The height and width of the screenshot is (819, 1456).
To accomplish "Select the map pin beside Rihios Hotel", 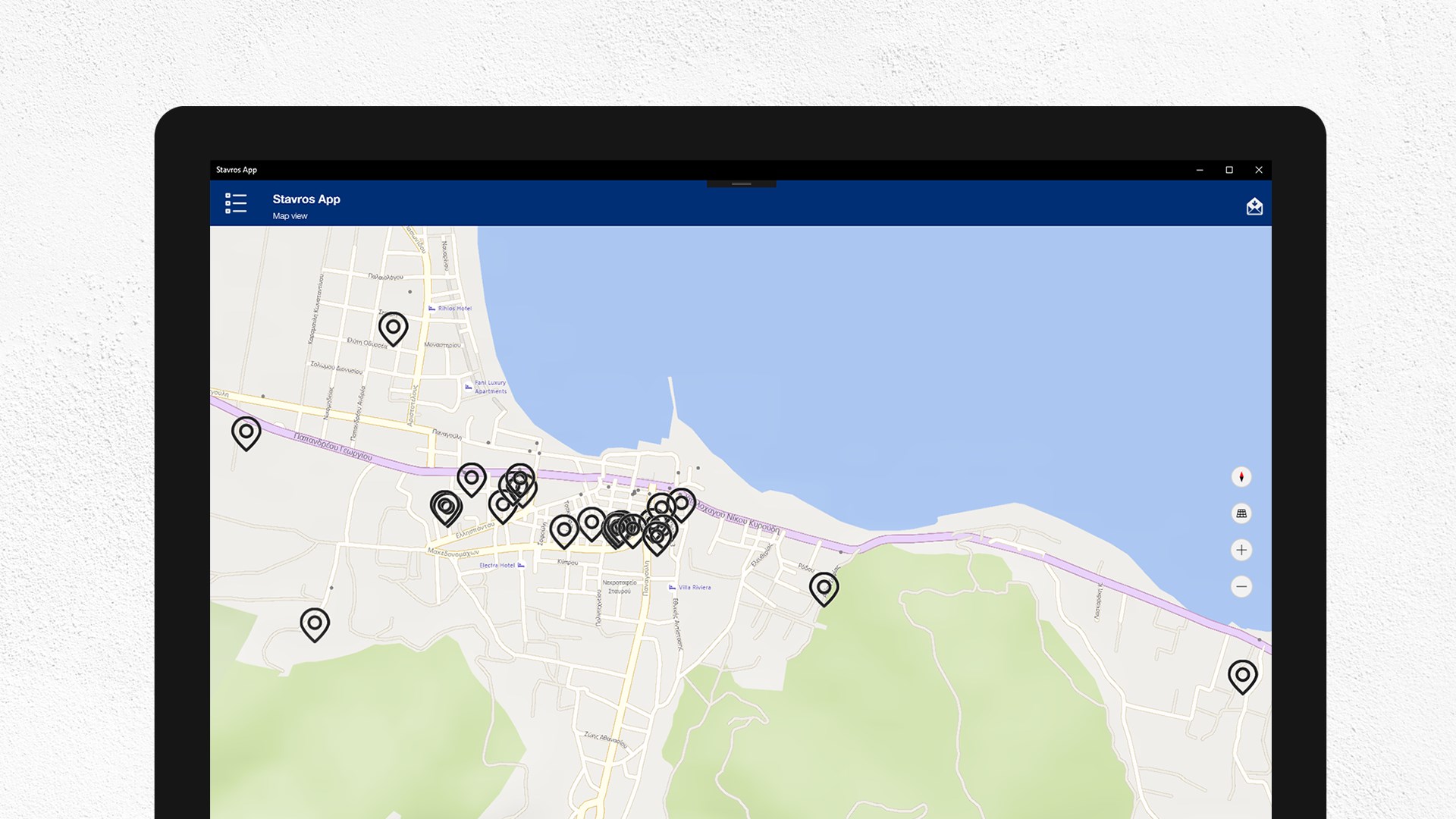I will point(393,328).
